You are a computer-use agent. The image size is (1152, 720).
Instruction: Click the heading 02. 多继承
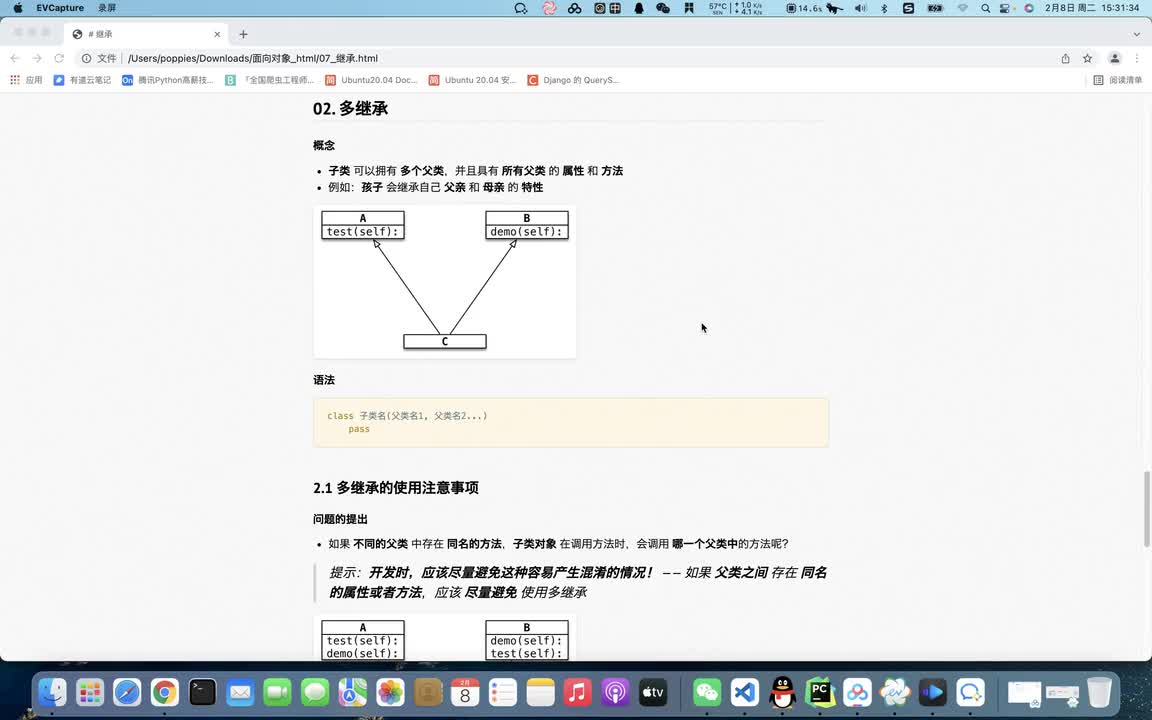(x=350, y=109)
